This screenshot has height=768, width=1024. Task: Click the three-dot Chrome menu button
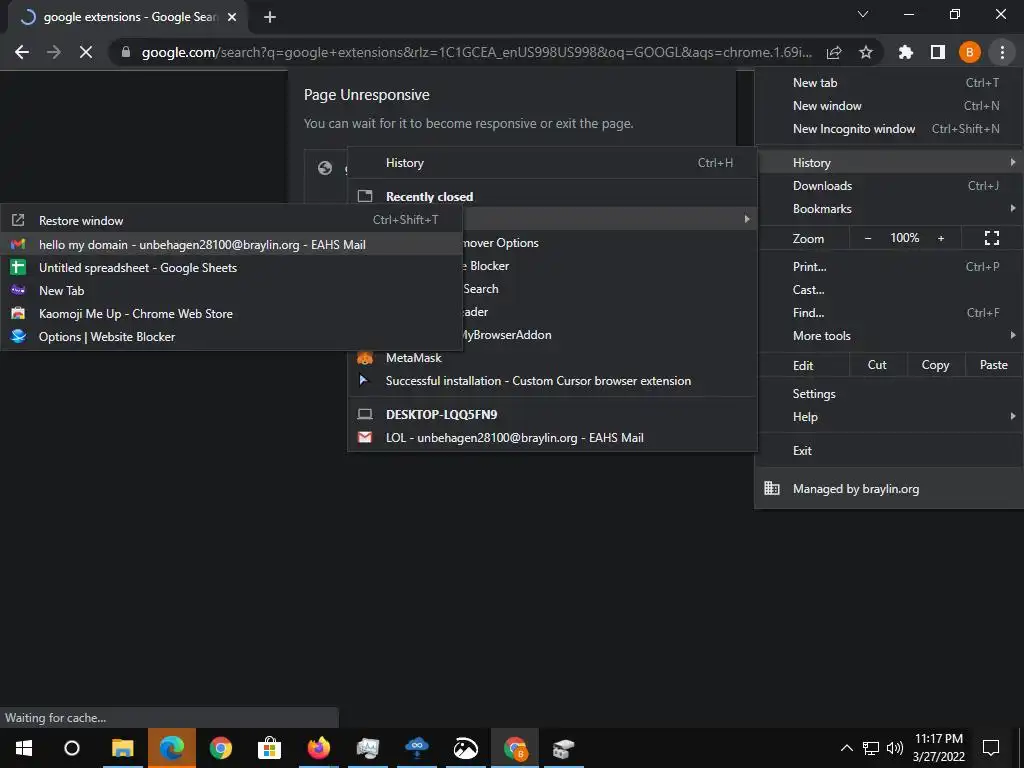(x=1002, y=52)
